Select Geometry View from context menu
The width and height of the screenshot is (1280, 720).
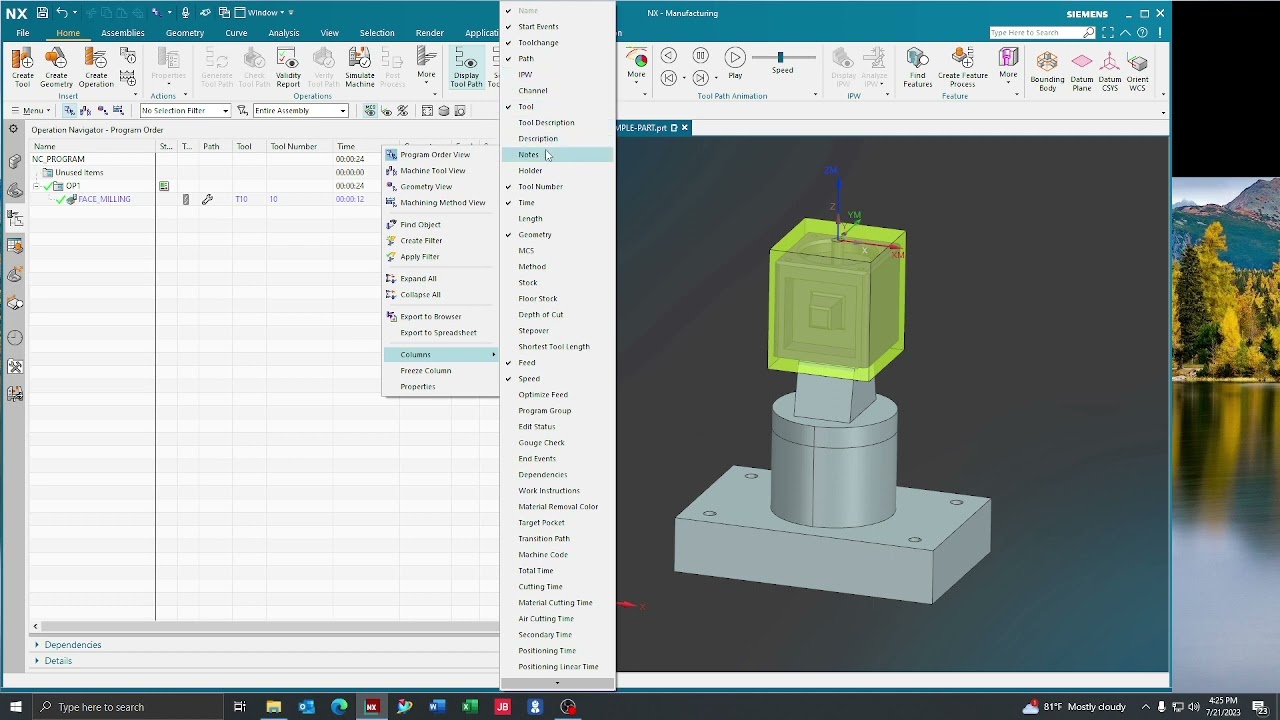click(441, 187)
